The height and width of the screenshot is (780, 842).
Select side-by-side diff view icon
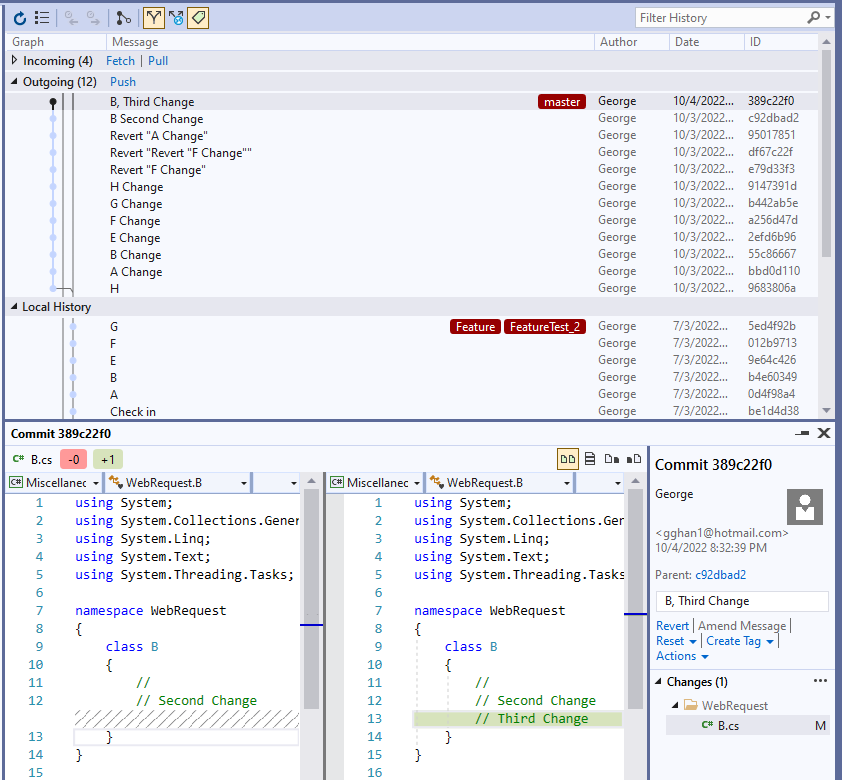click(x=568, y=459)
